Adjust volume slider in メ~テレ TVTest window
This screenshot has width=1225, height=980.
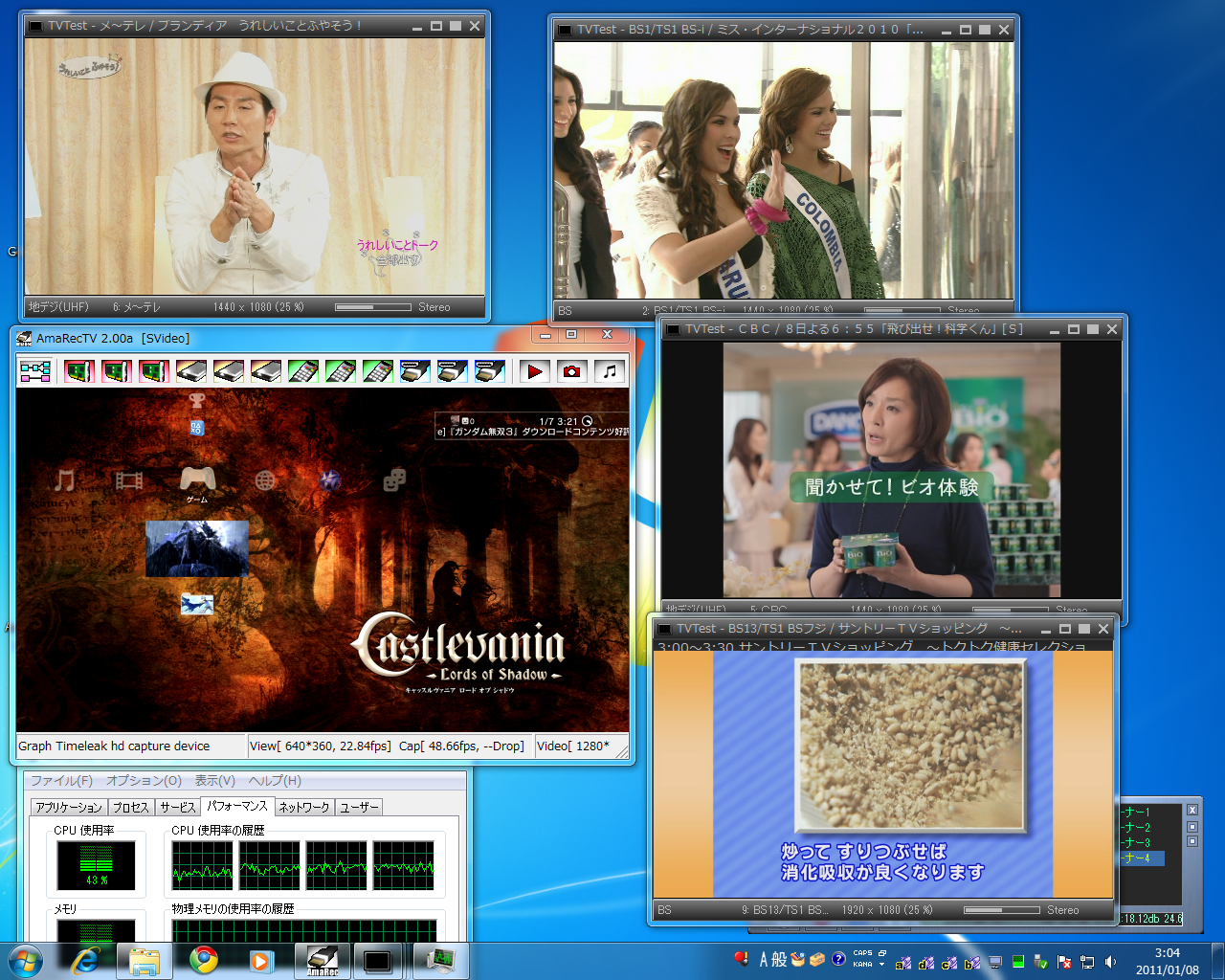(373, 307)
